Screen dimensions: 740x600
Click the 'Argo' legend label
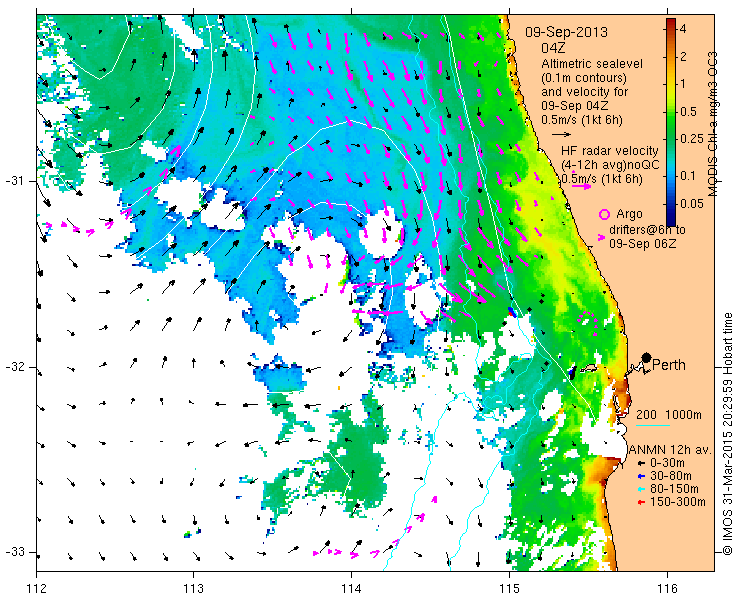[x=629, y=214]
